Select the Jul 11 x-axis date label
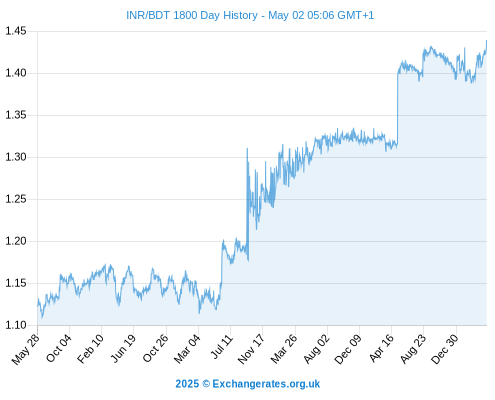The width and height of the screenshot is (495, 400). 222,347
